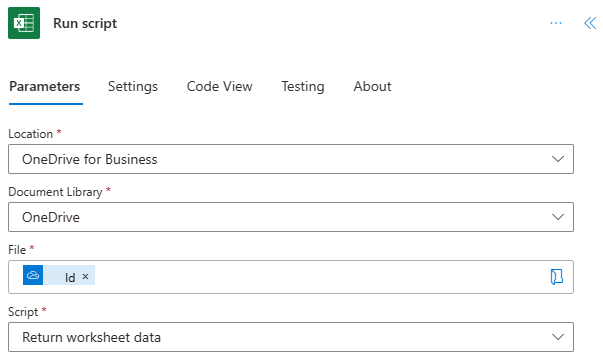Switch to the Parameters tab
The width and height of the screenshot is (603, 361).
[45, 87]
